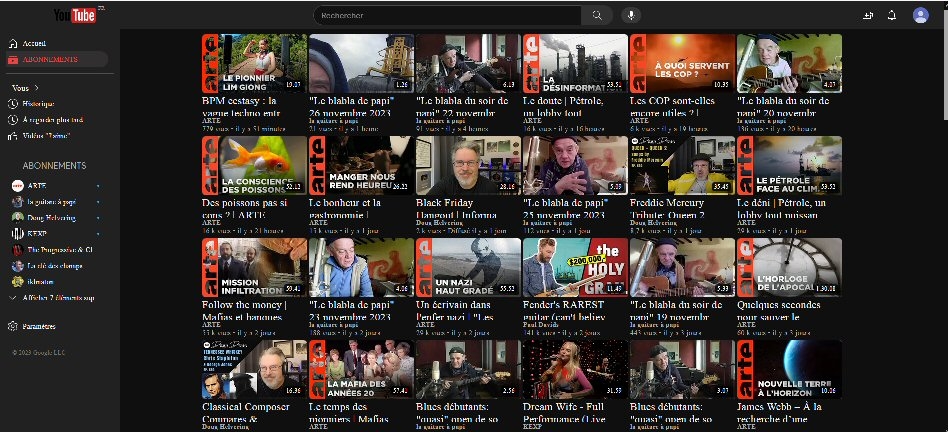
Task: Click title "Quelques secondes pour sauver le"
Action: pos(779,311)
